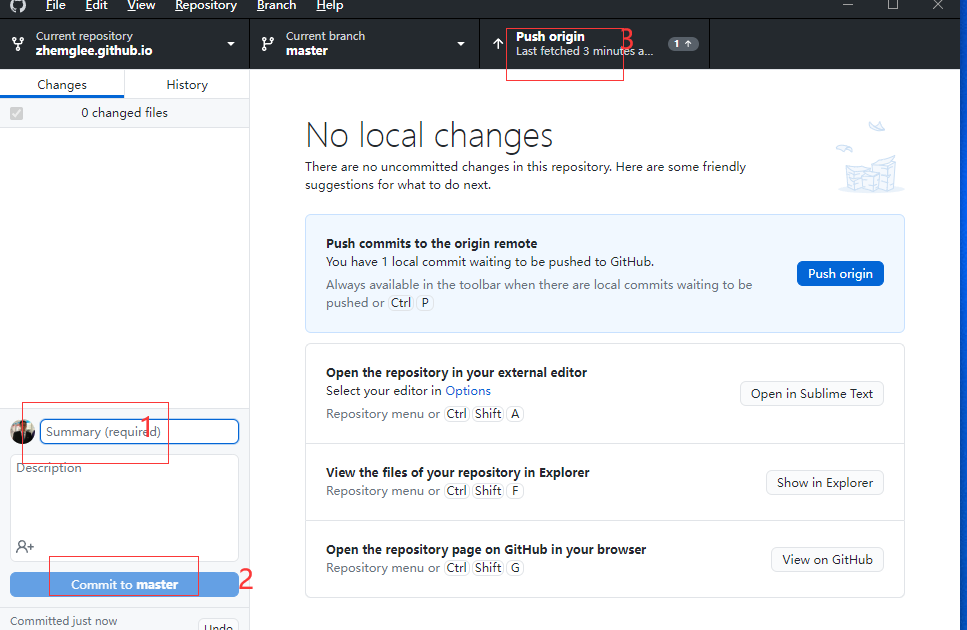Open the Repository menu
967x630 pixels.
[x=205, y=6]
